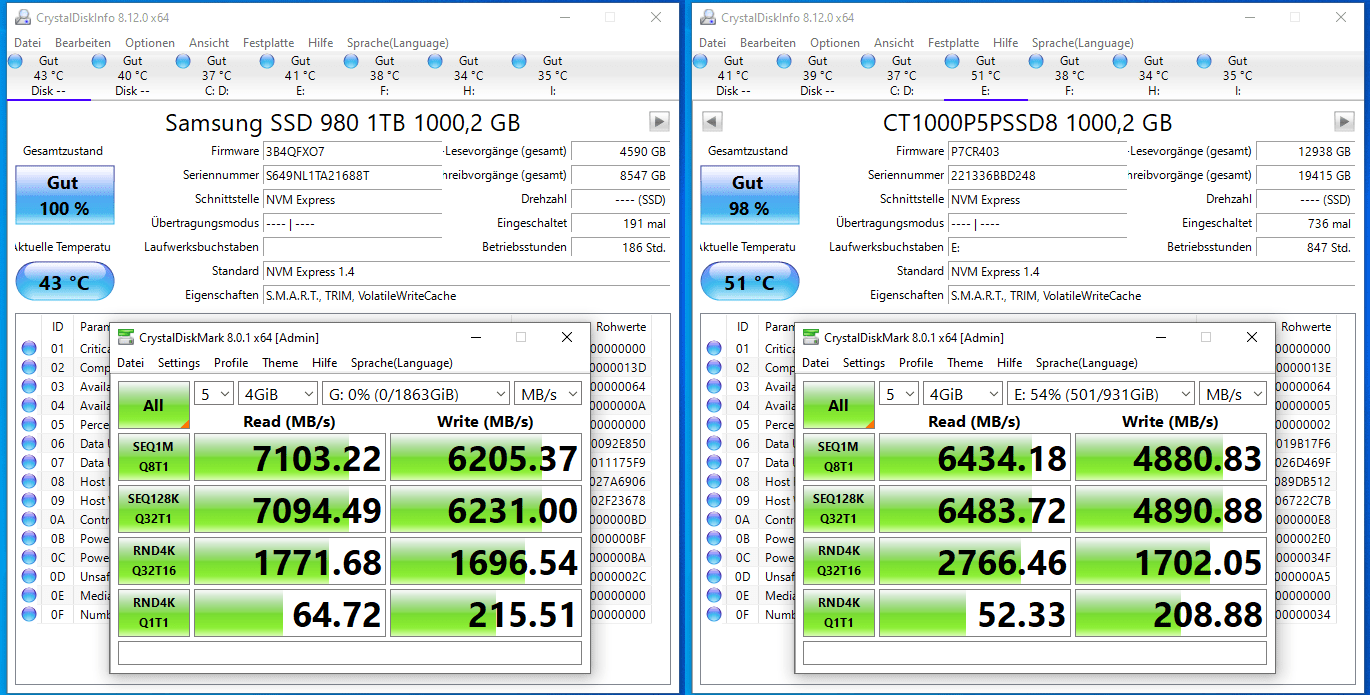The image size is (1370, 695).
Task: Select H: drive orb in left CrystalDiskInfo
Action: point(435,61)
